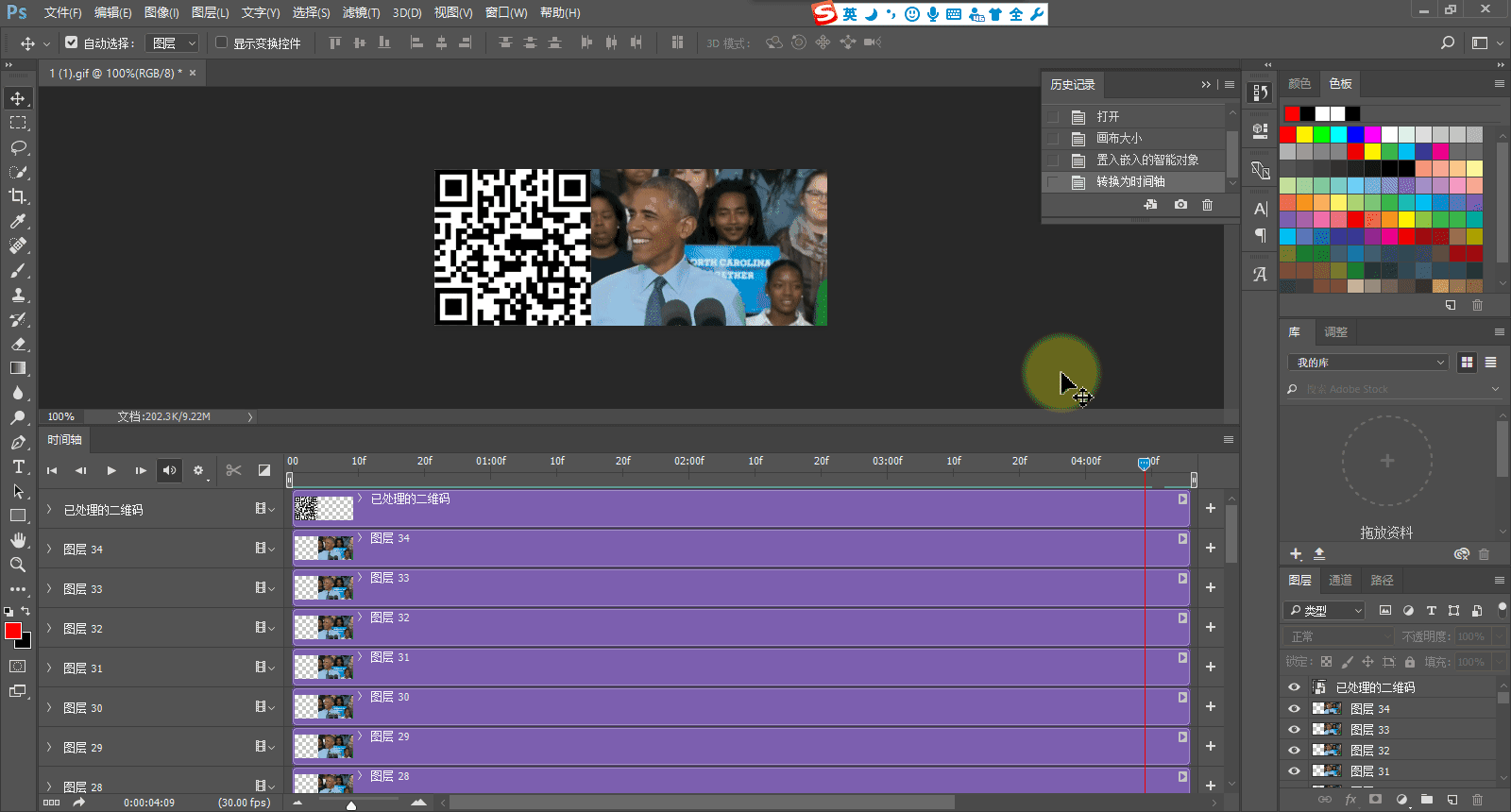Add media to 图层 32 track
This screenshot has width=1511, height=812.
click(x=1210, y=627)
